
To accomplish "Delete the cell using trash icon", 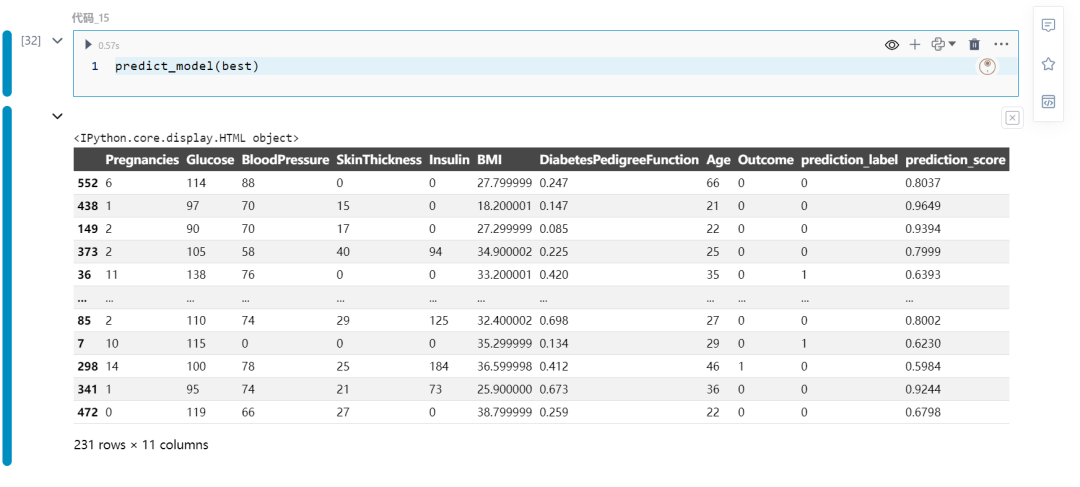I will point(974,45).
